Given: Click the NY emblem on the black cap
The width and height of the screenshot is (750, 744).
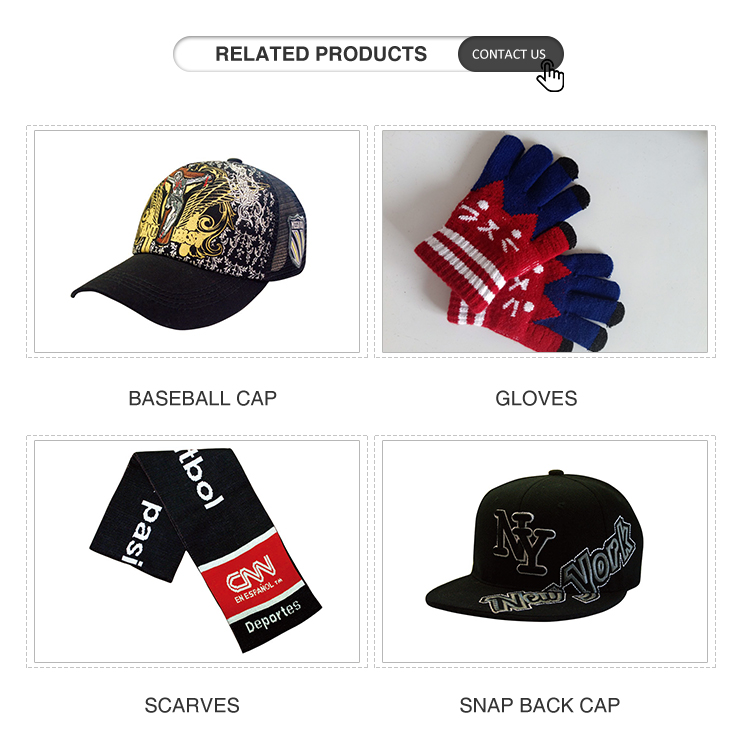Looking at the screenshot, I should coord(523,542).
